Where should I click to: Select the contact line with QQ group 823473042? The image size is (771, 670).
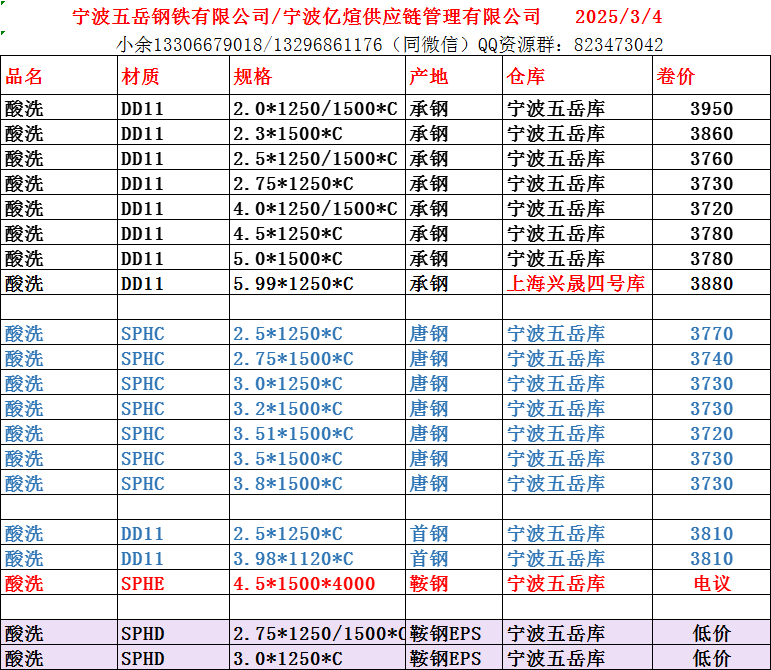point(389,45)
